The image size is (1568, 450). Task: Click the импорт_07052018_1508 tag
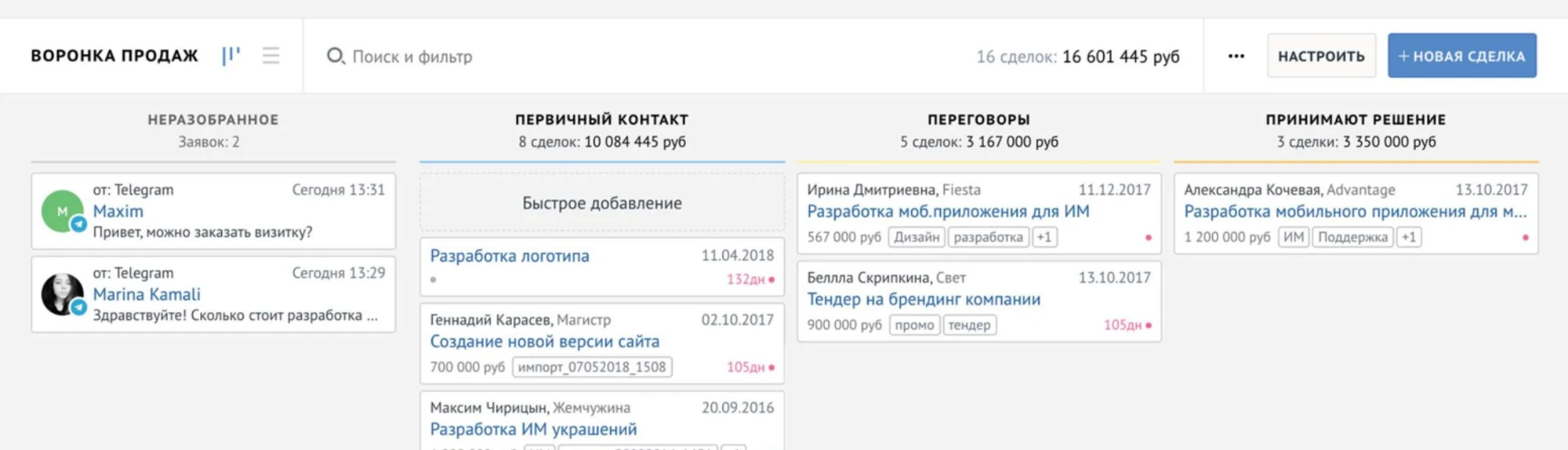pyautogui.click(x=592, y=367)
